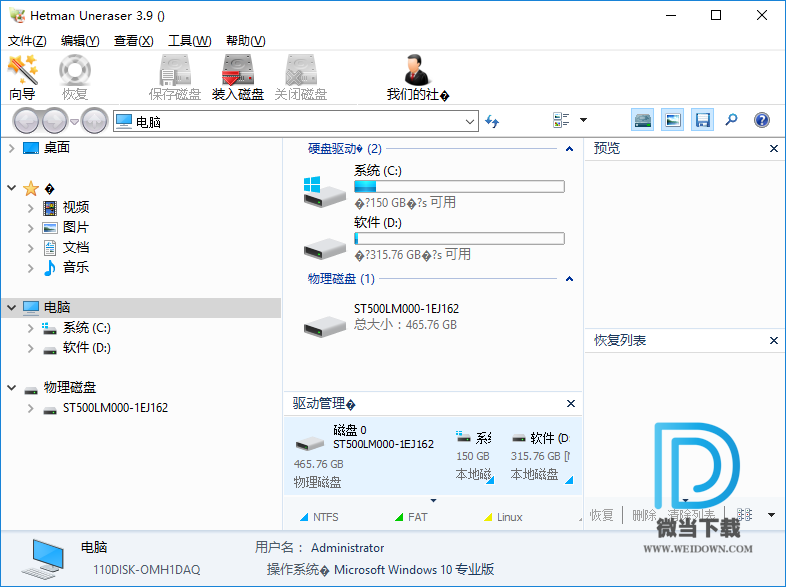The image size is (786, 587).
Task: Expand the 桌面 tree node
Action: [12, 148]
